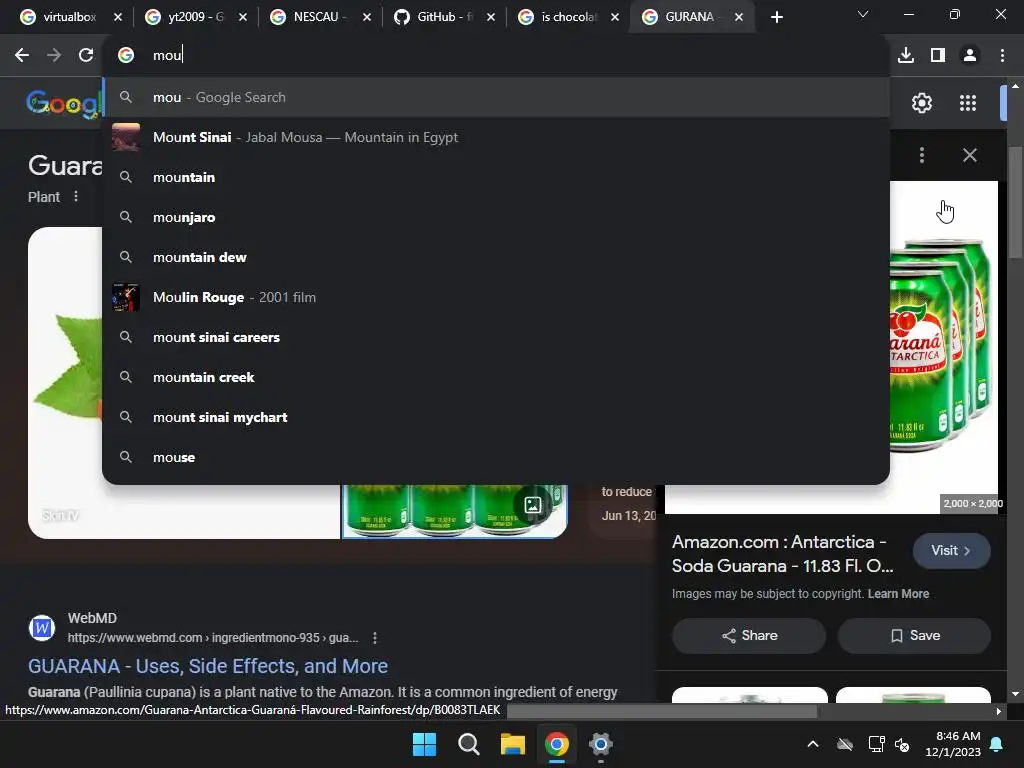Click image search lens on cans thumbnail
This screenshot has width=1024, height=768.
[533, 505]
